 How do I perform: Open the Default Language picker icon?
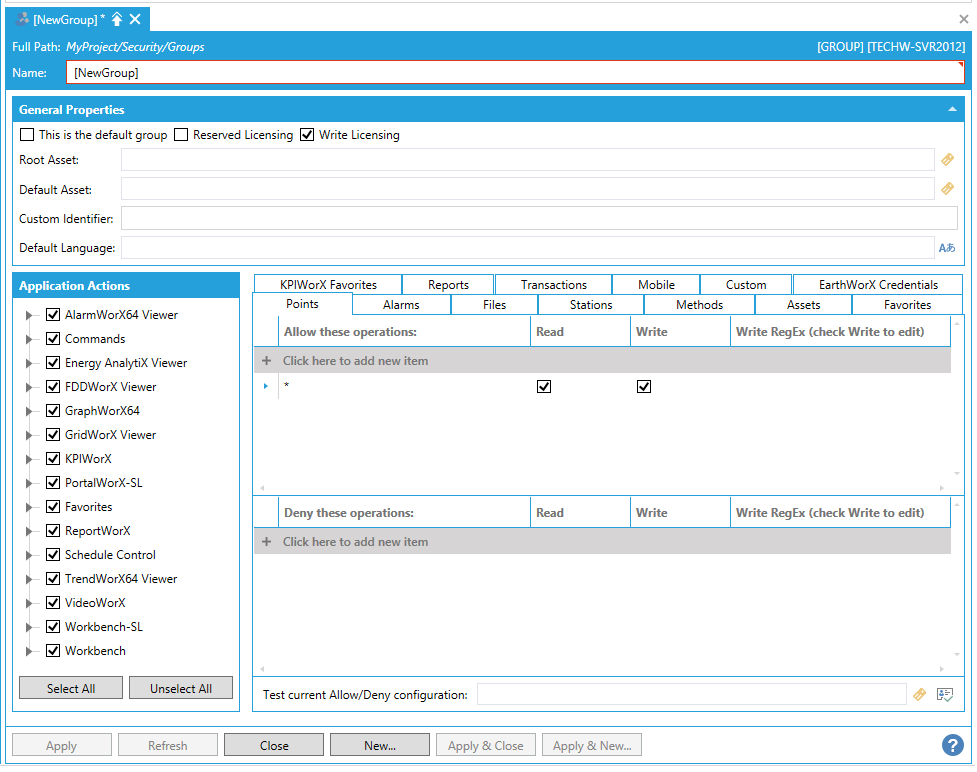[x=946, y=248]
